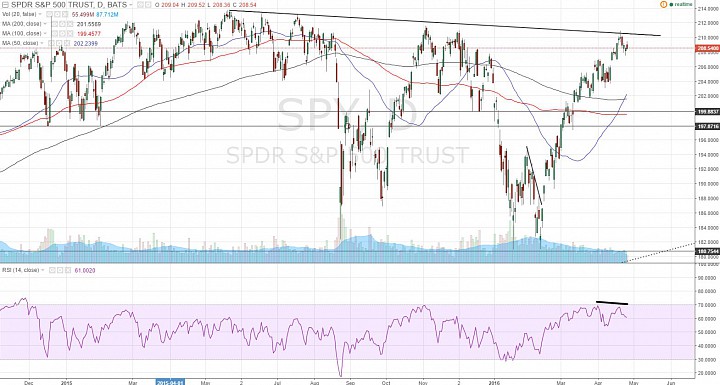Viewport: 720px width, 385px height.
Task: Collapse the indicator legend with the top-left minus box
Action: pos(6,5)
